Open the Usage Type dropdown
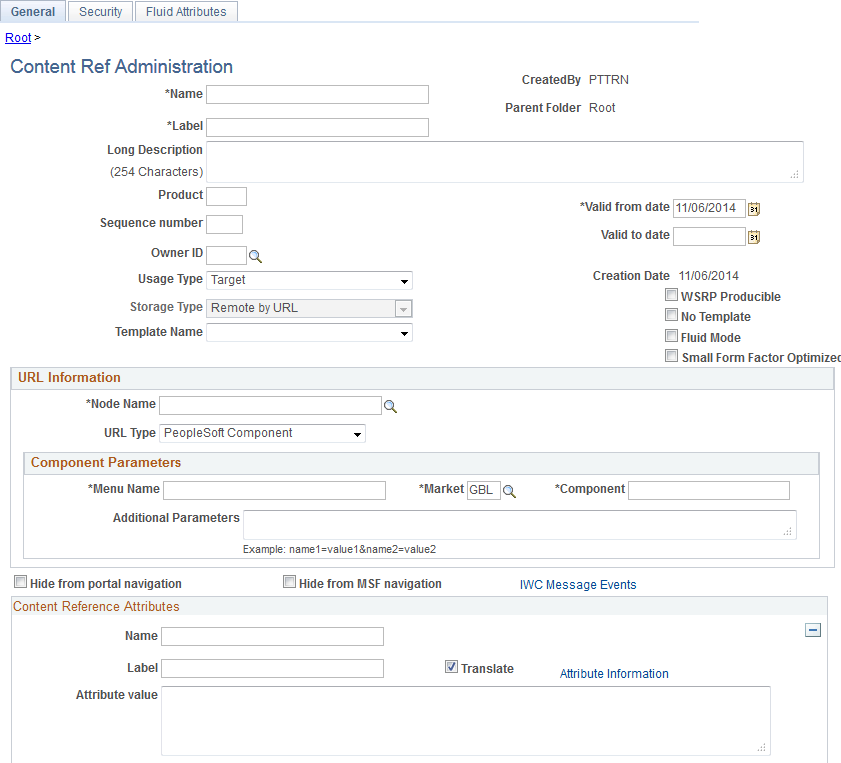This screenshot has width=841, height=763. coord(309,280)
